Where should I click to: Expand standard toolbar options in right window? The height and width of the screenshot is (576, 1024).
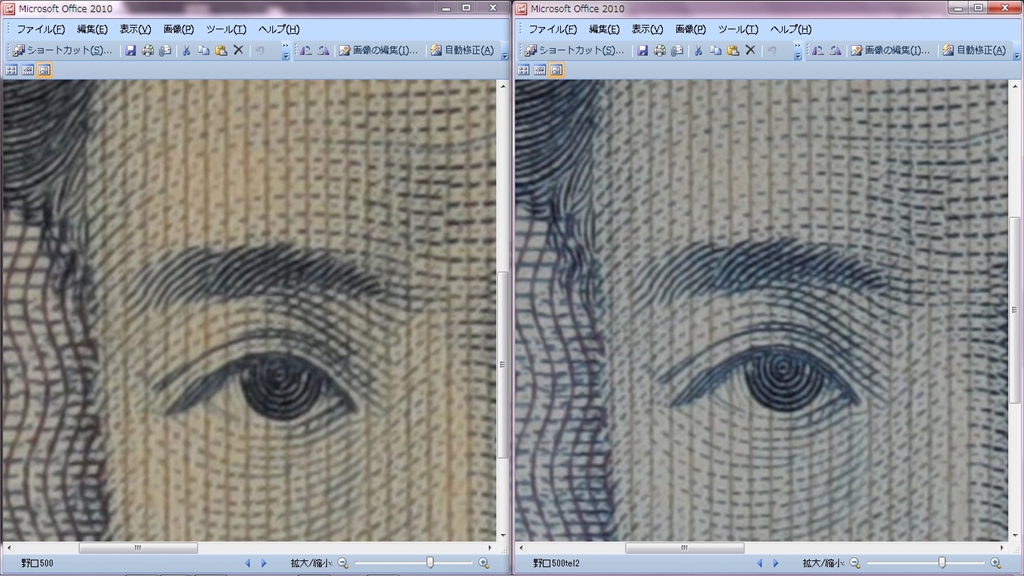797,51
